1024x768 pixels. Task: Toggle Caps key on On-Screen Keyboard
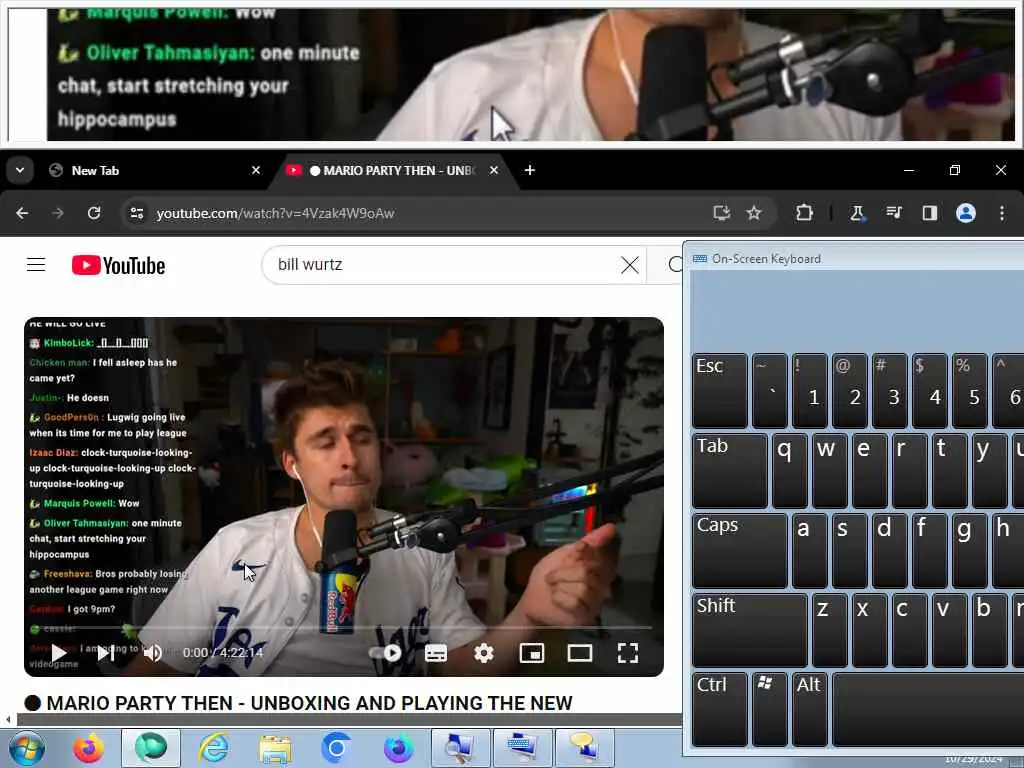(739, 551)
